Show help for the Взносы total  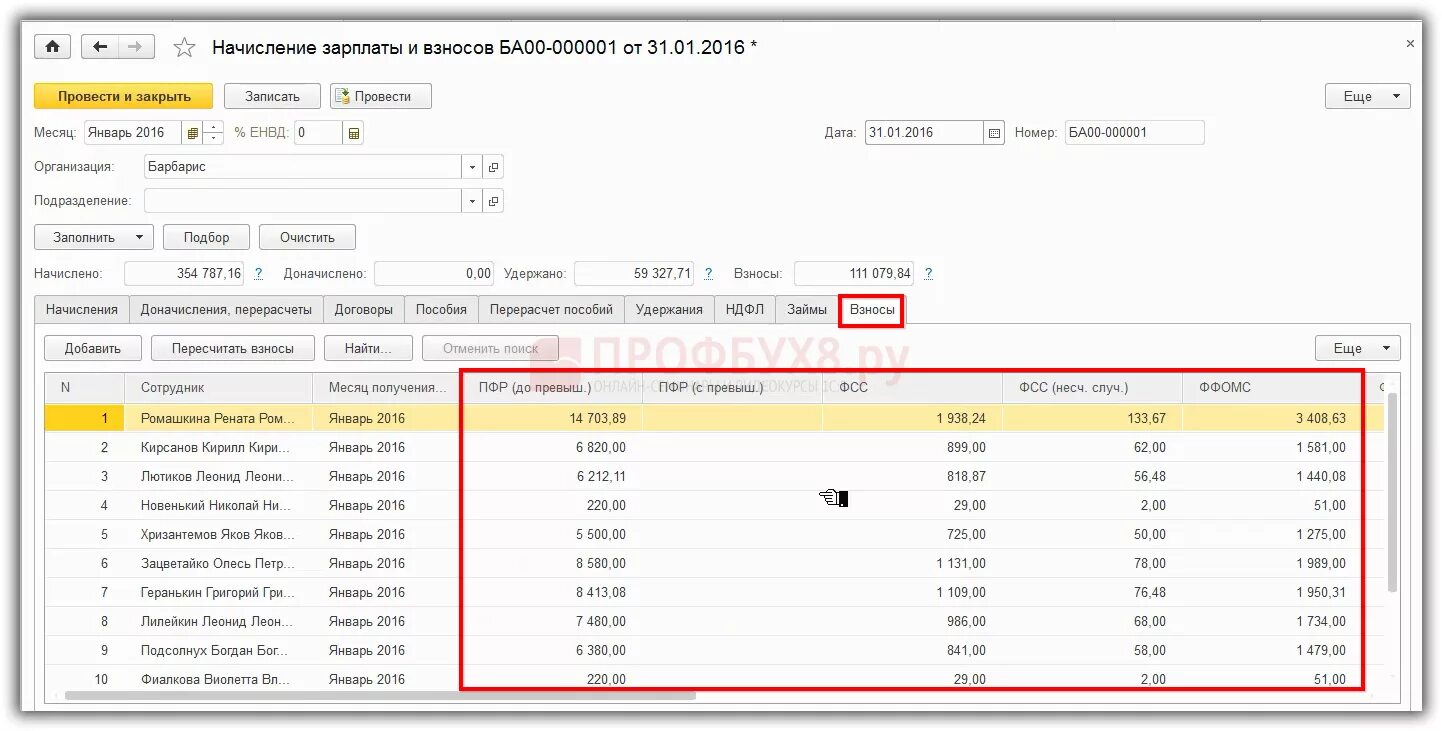(928, 274)
